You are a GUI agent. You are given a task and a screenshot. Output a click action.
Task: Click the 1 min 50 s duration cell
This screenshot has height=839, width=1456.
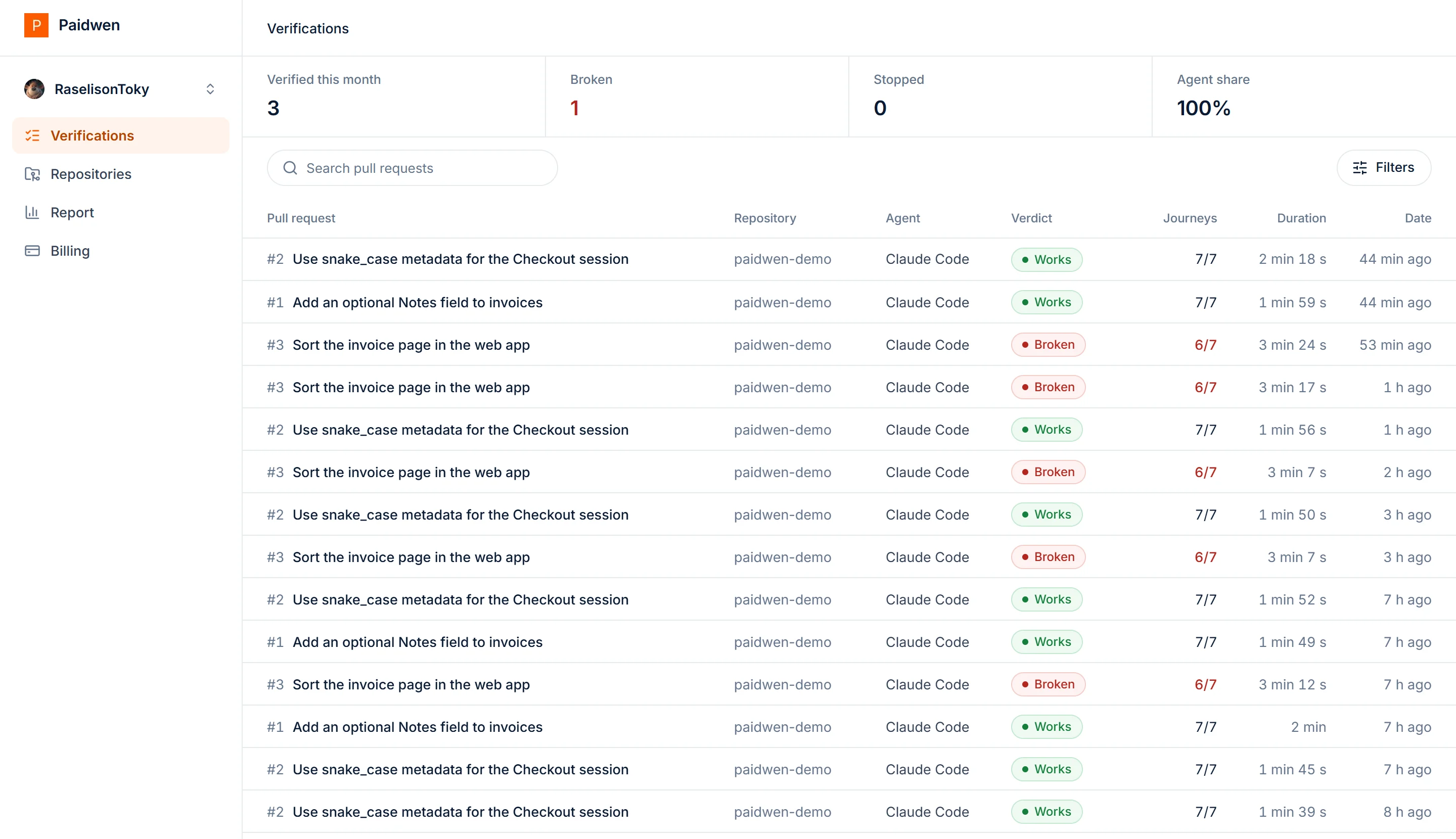1292,515
